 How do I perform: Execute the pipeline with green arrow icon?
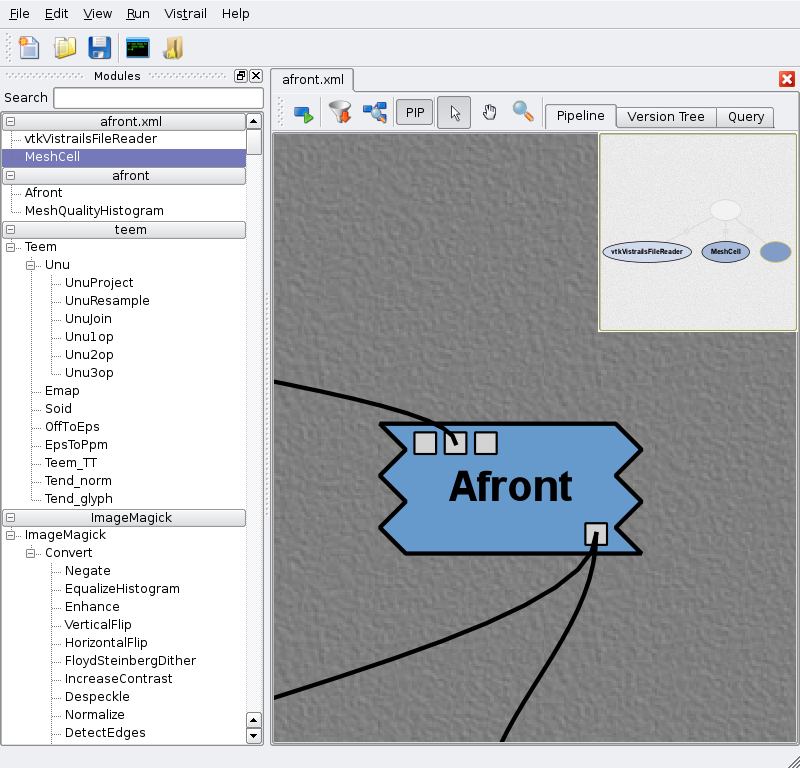[x=303, y=113]
